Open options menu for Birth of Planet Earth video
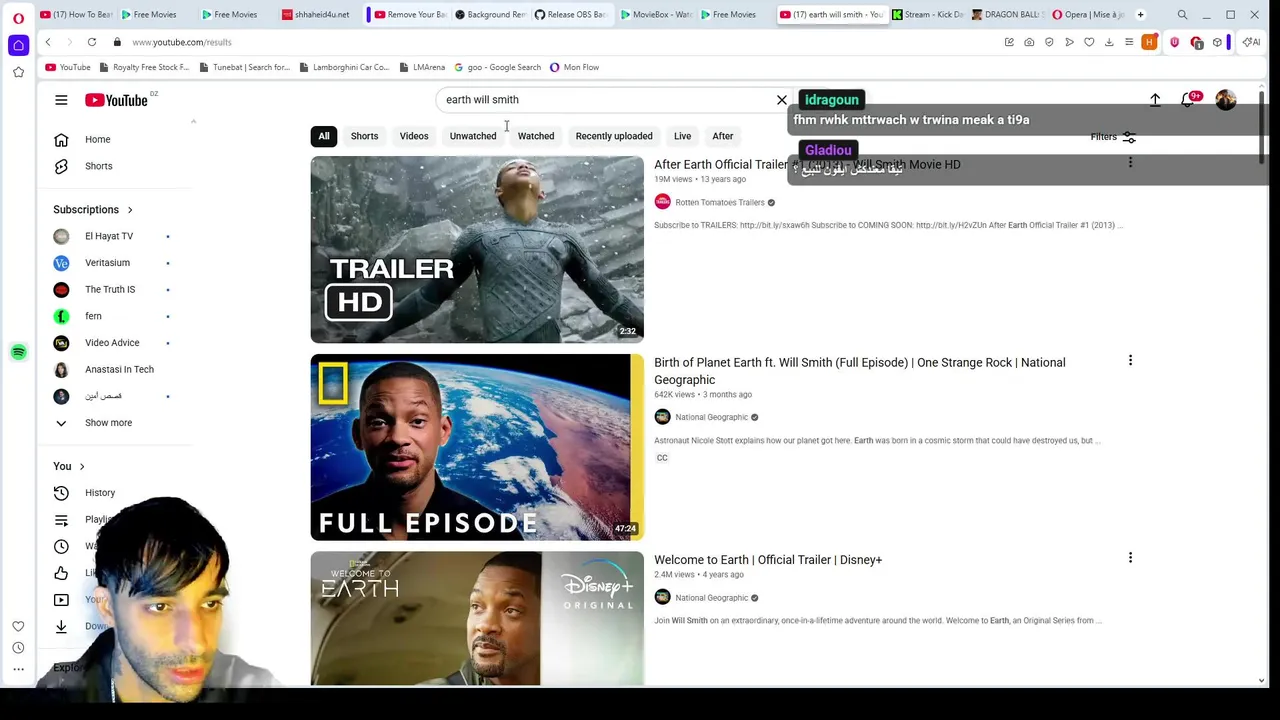Screen dimensions: 1280x720 [1130, 361]
